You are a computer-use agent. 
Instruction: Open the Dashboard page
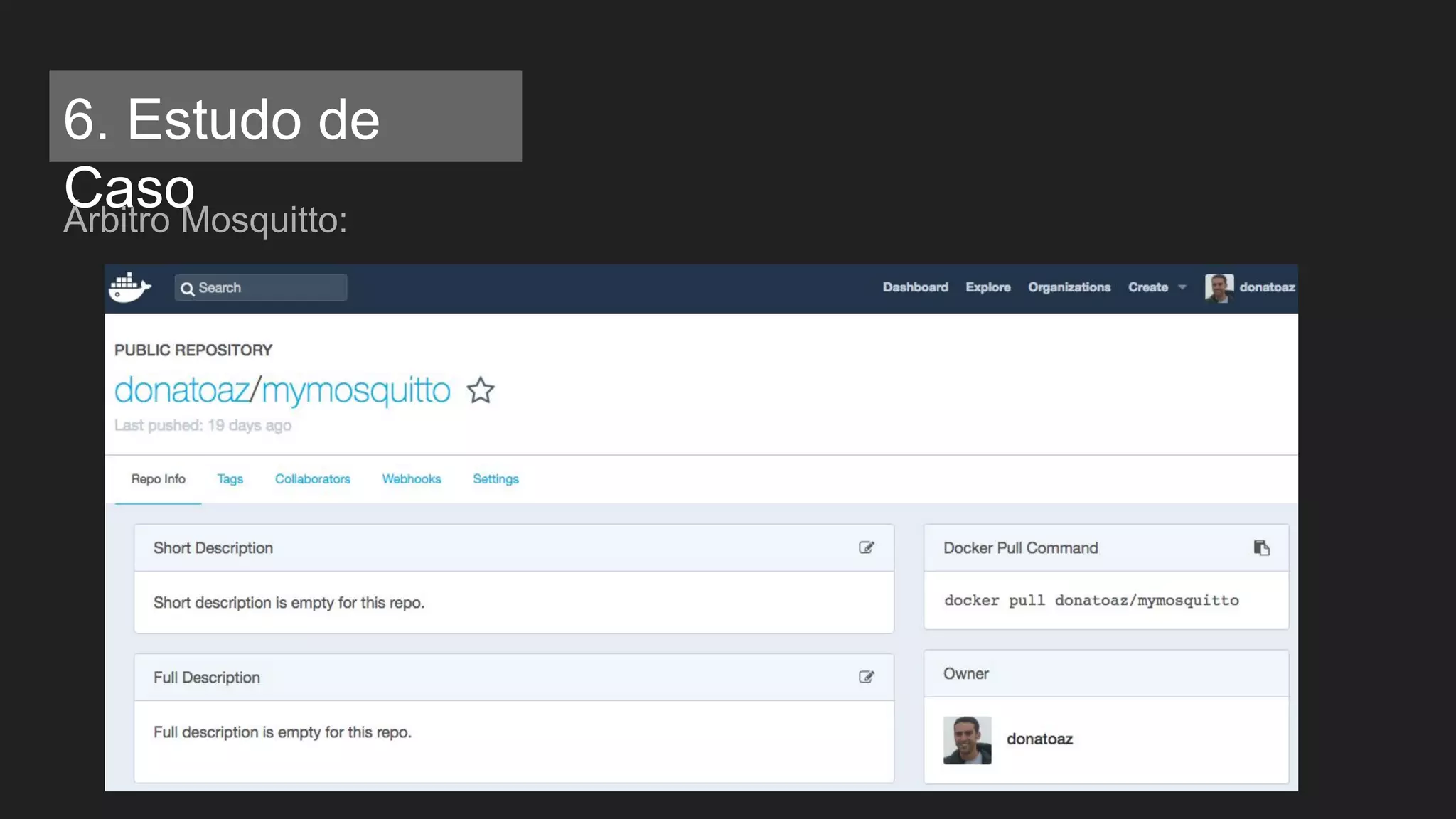pyautogui.click(x=915, y=287)
